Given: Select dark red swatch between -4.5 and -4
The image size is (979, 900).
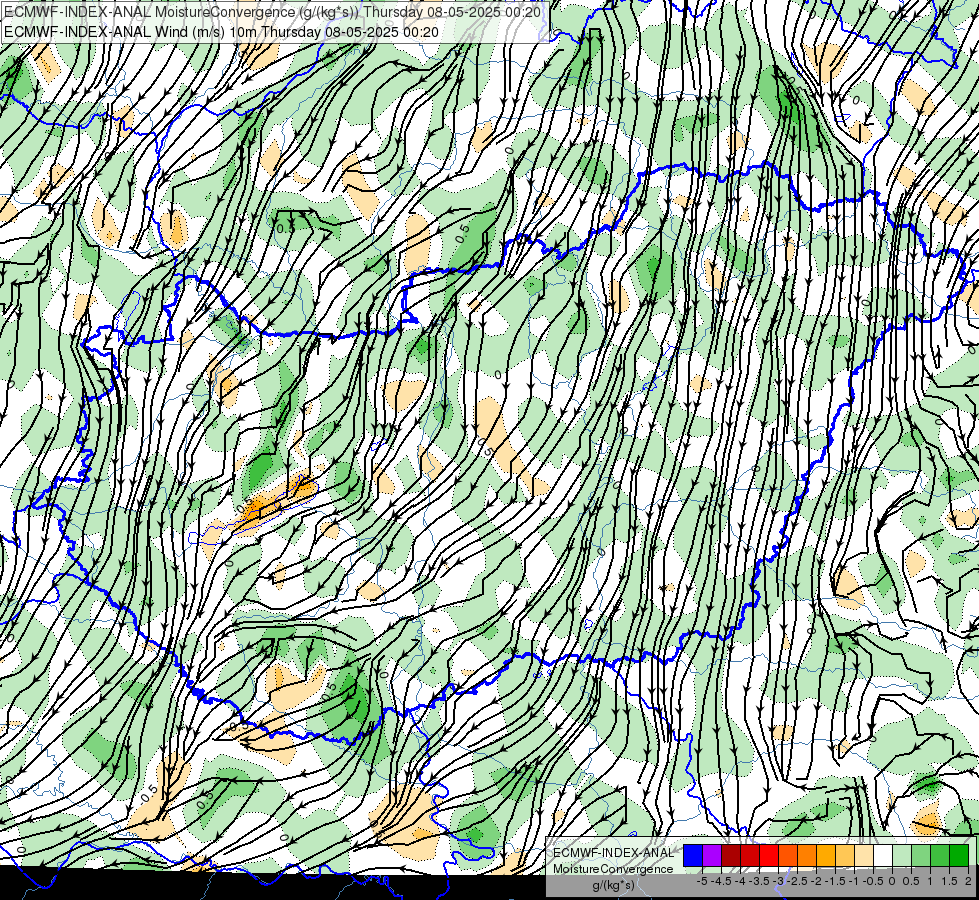Looking at the screenshot, I should (x=731, y=855).
